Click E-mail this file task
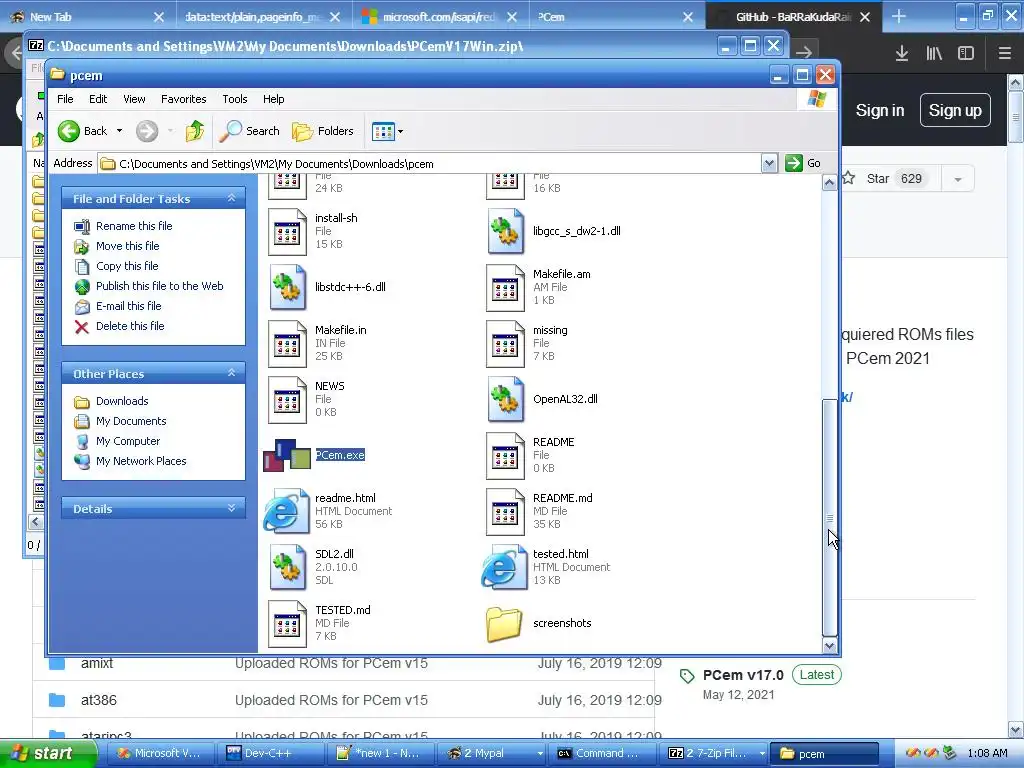The width and height of the screenshot is (1024, 768). [129, 306]
